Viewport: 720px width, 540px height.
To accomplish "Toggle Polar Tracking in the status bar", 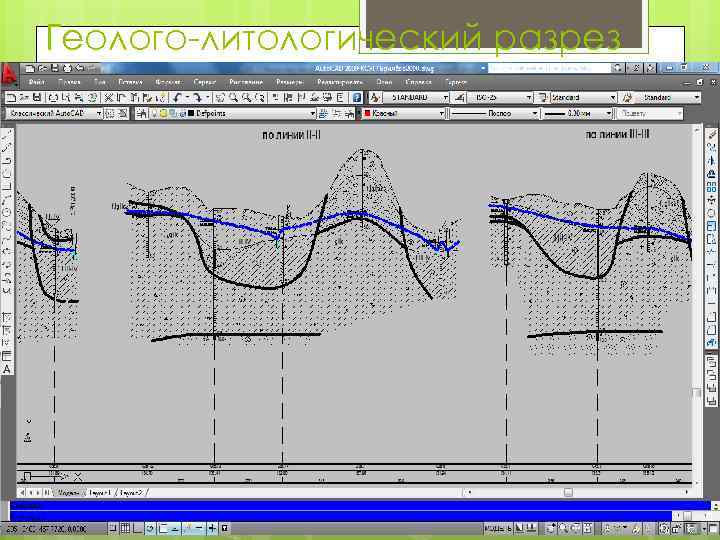I will coord(150,529).
